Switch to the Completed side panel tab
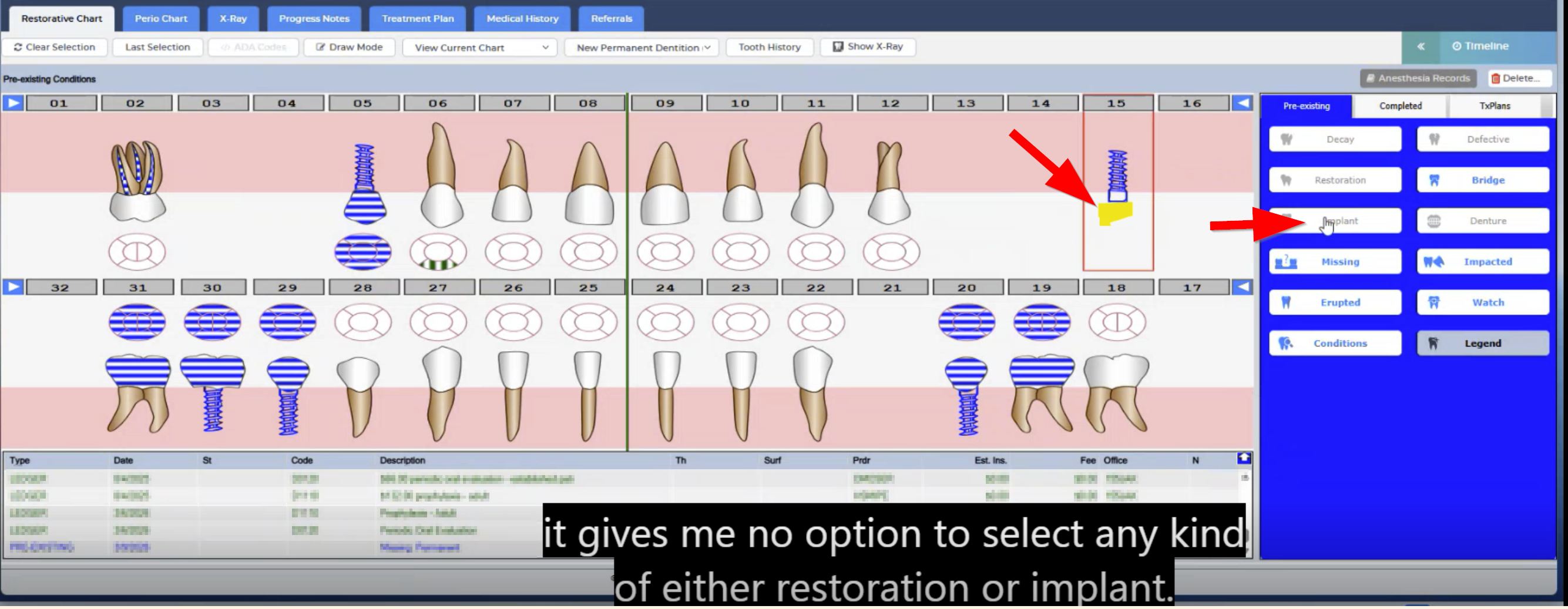The height and width of the screenshot is (609, 1568). click(x=1400, y=106)
